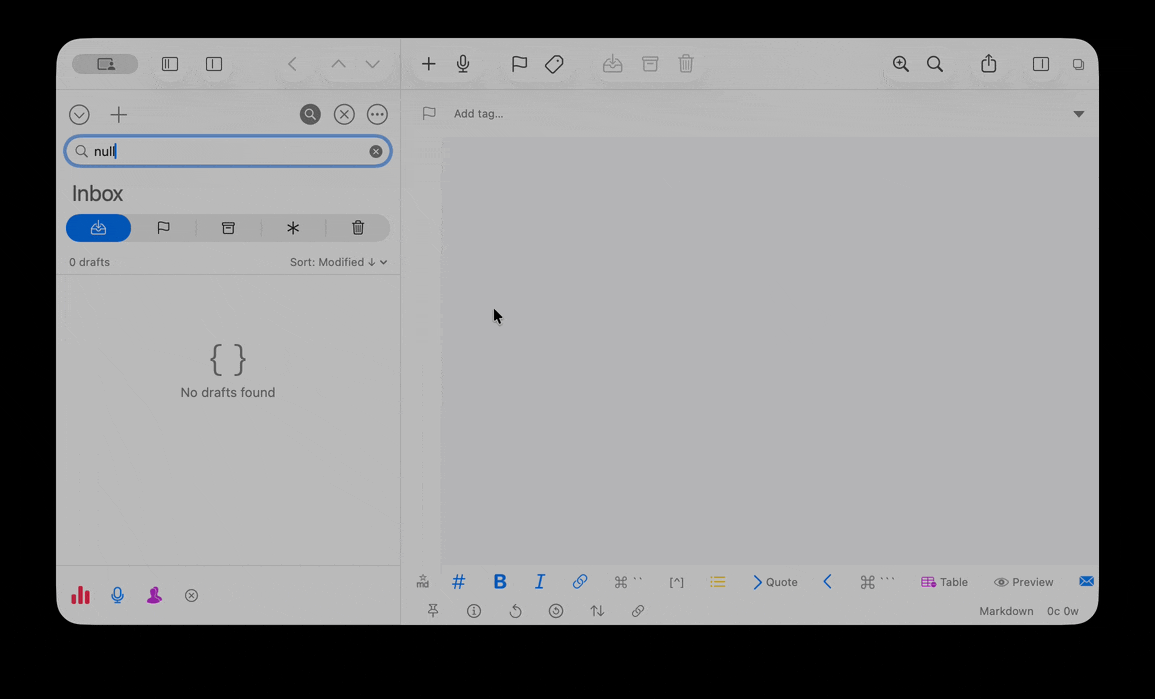Move draft to inbox using toolbar tray icon
Screen dimensions: 1155x699
click(612, 64)
